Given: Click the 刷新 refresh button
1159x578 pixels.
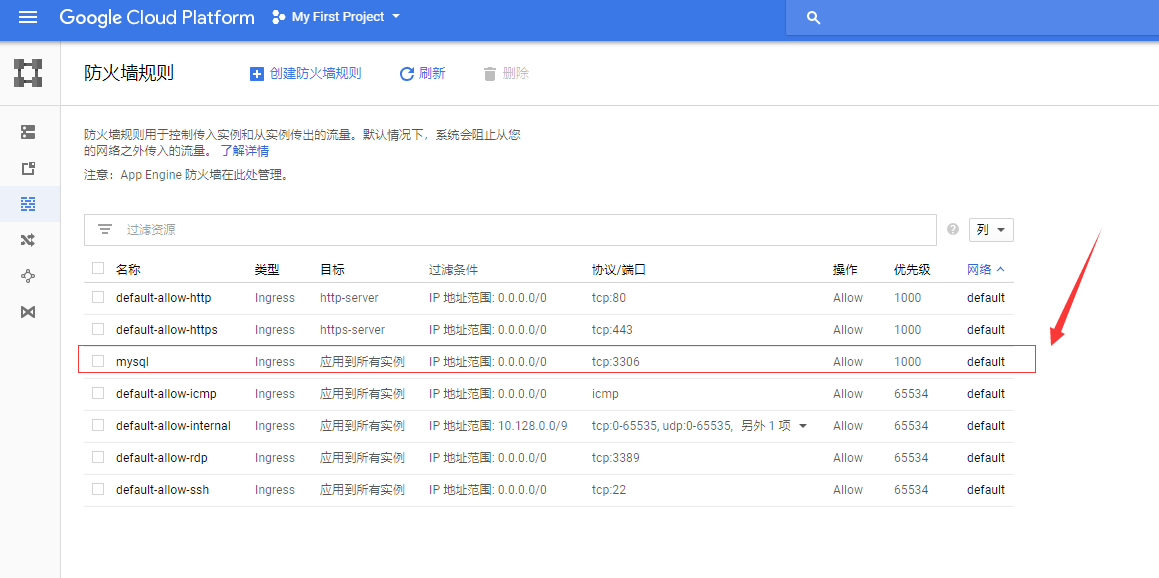Looking at the screenshot, I should [x=422, y=74].
